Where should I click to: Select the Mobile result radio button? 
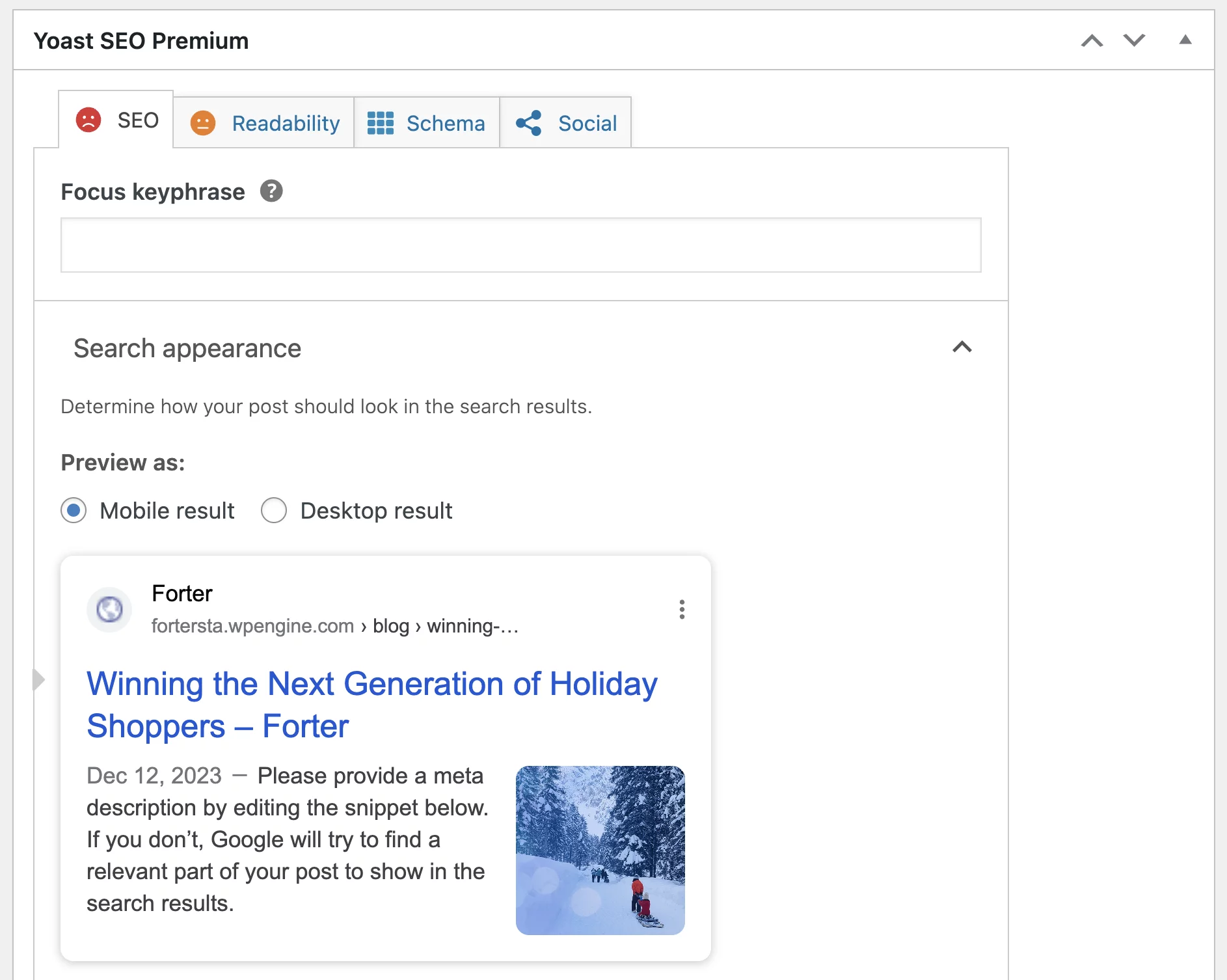coord(74,511)
